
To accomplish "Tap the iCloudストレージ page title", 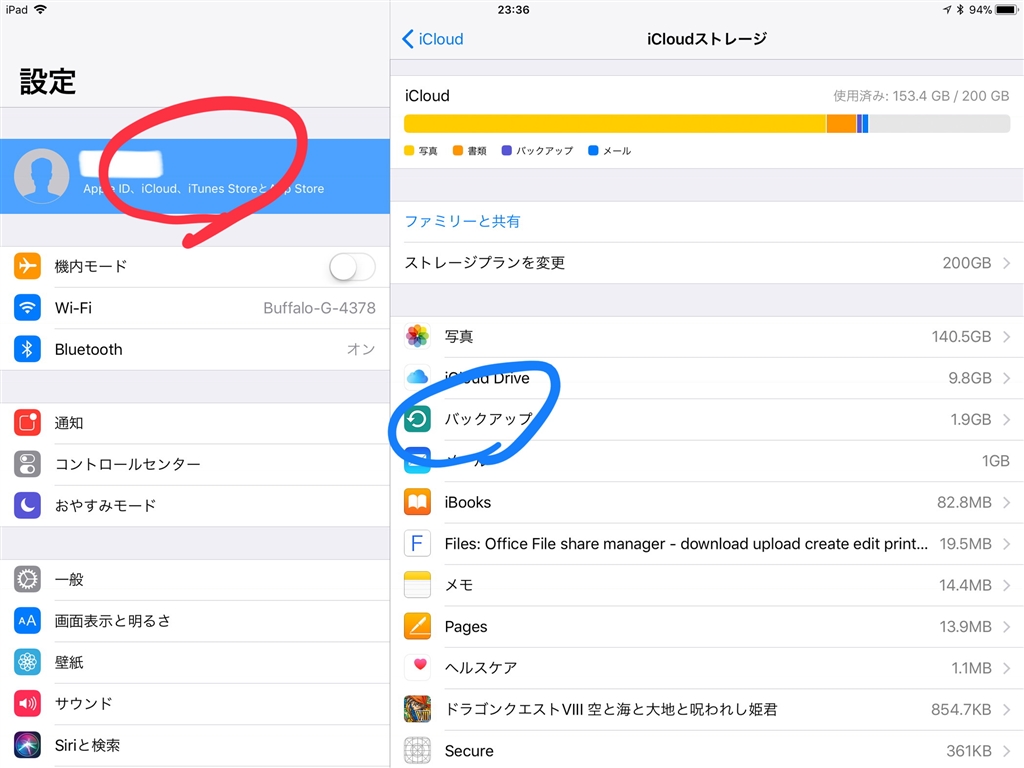I will click(707, 39).
